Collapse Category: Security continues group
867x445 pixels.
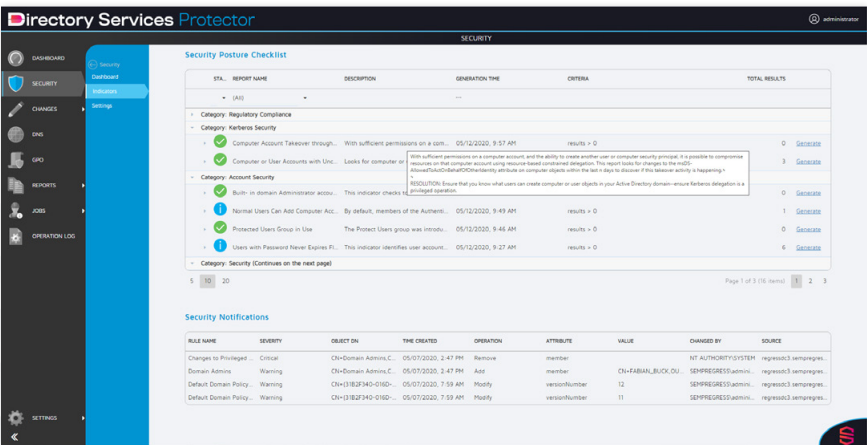pos(192,264)
